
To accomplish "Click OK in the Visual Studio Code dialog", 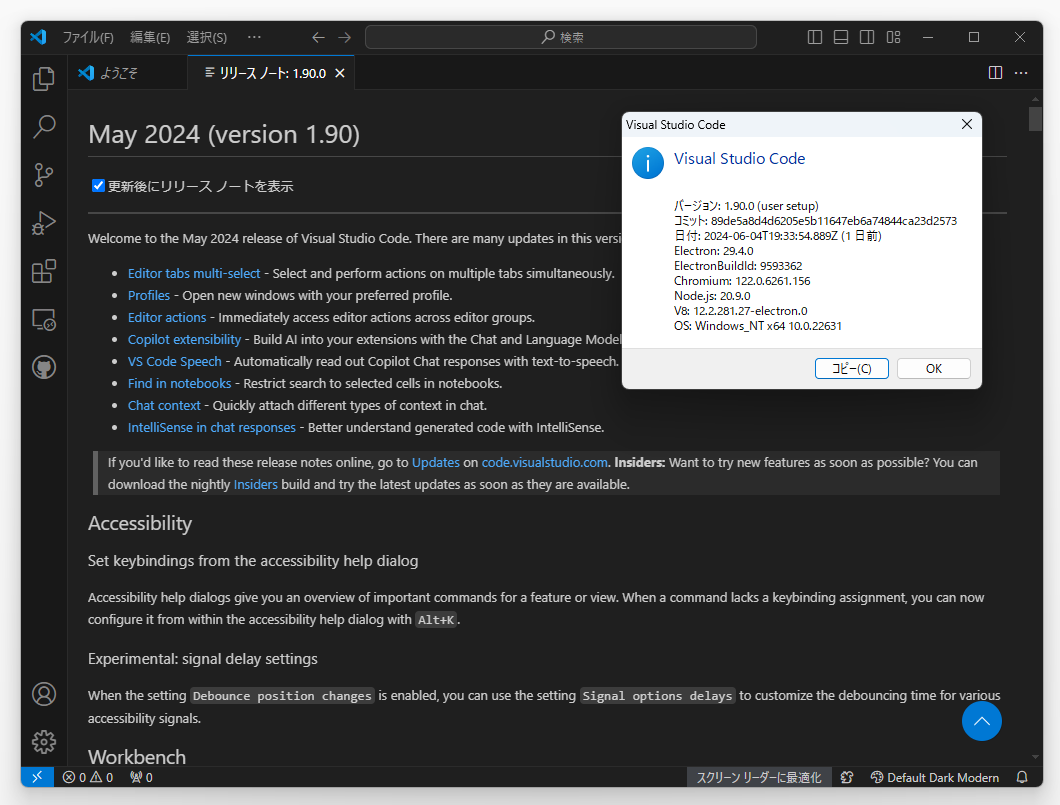I will pos(933,368).
